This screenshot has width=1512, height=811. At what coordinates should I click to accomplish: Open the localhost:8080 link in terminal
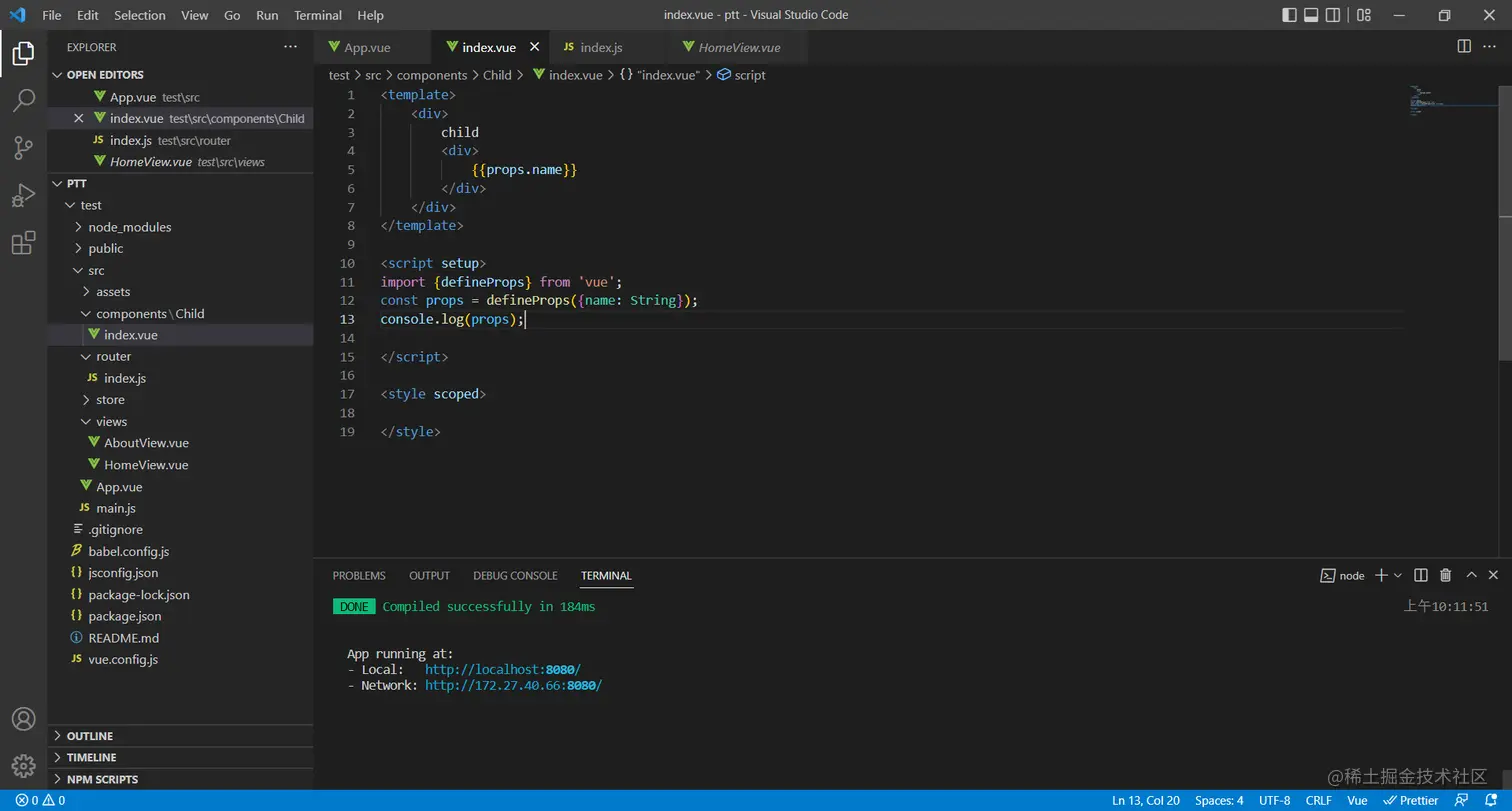[503, 669]
